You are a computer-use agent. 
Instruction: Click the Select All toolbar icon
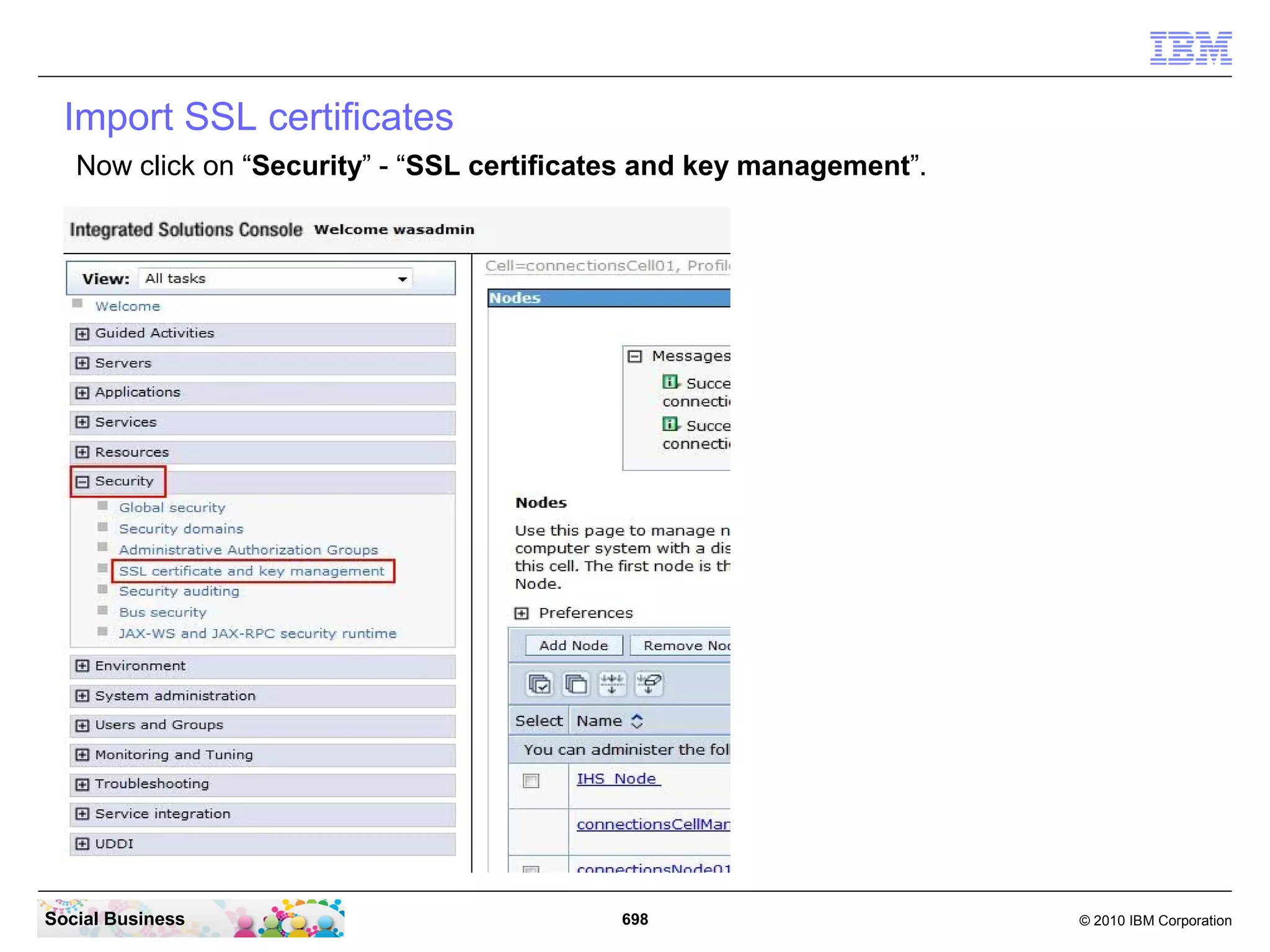click(x=540, y=684)
